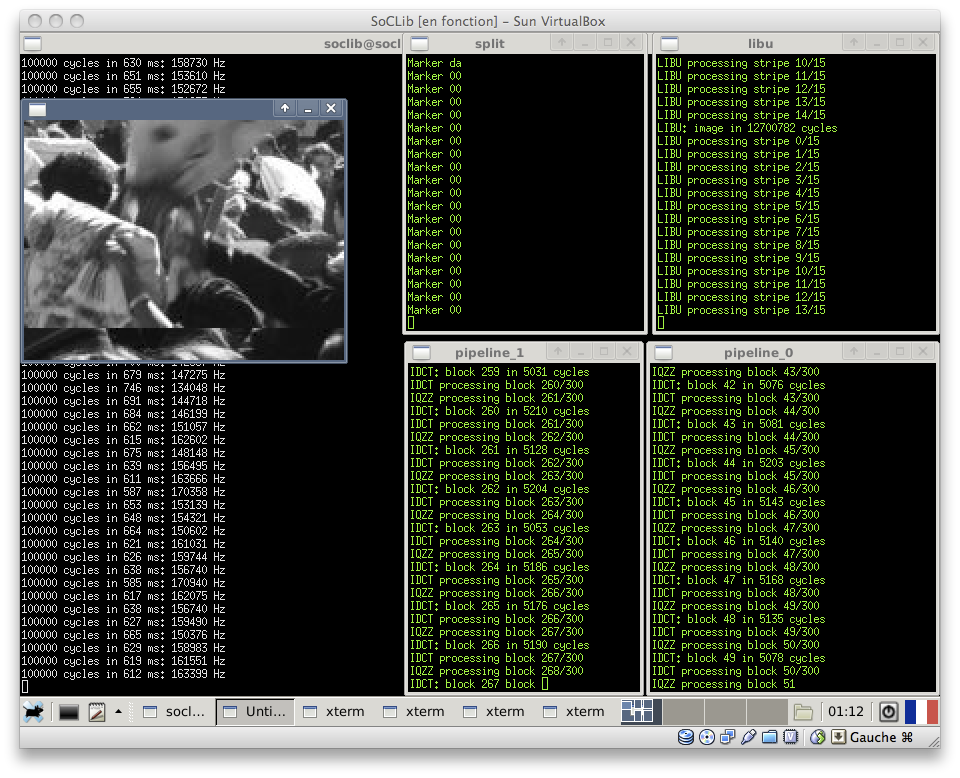Viewport: 960px width, 778px height.
Task: Switch to the Unti... window in the taskbar
Action: 255,711
